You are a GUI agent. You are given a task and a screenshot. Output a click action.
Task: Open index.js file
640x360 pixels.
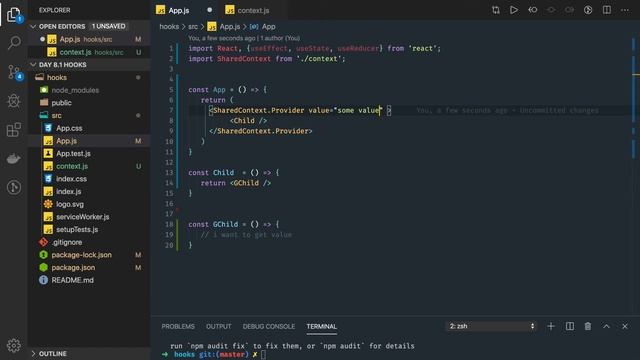pyautogui.click(x=89, y=191)
